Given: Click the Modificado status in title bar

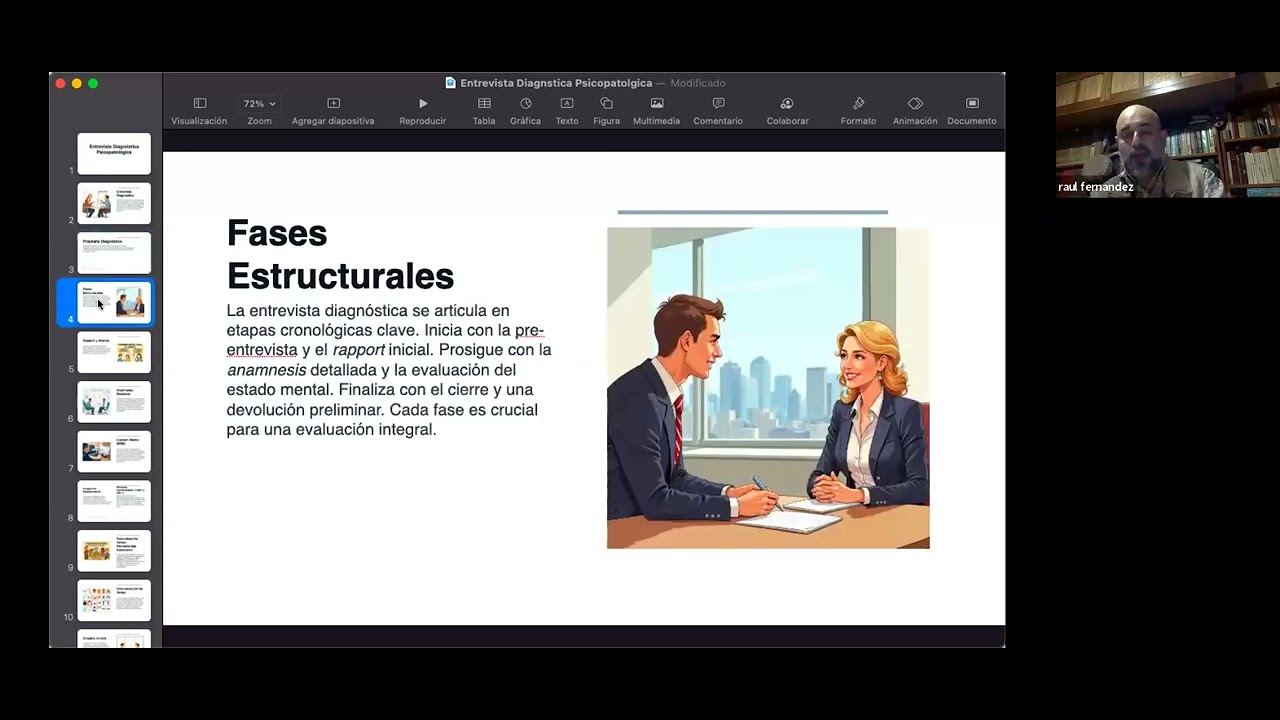Looking at the screenshot, I should pyautogui.click(x=698, y=83).
